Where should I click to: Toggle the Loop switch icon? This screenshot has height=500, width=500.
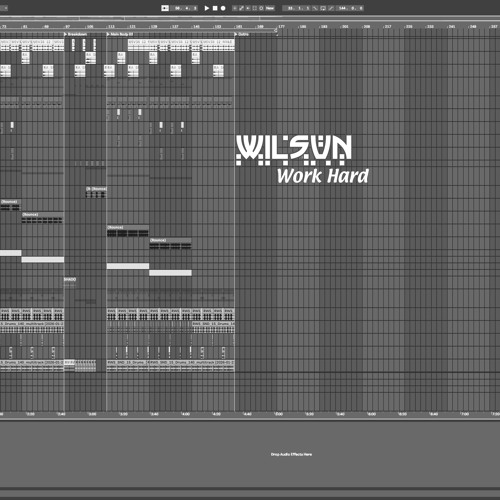click(323, 8)
